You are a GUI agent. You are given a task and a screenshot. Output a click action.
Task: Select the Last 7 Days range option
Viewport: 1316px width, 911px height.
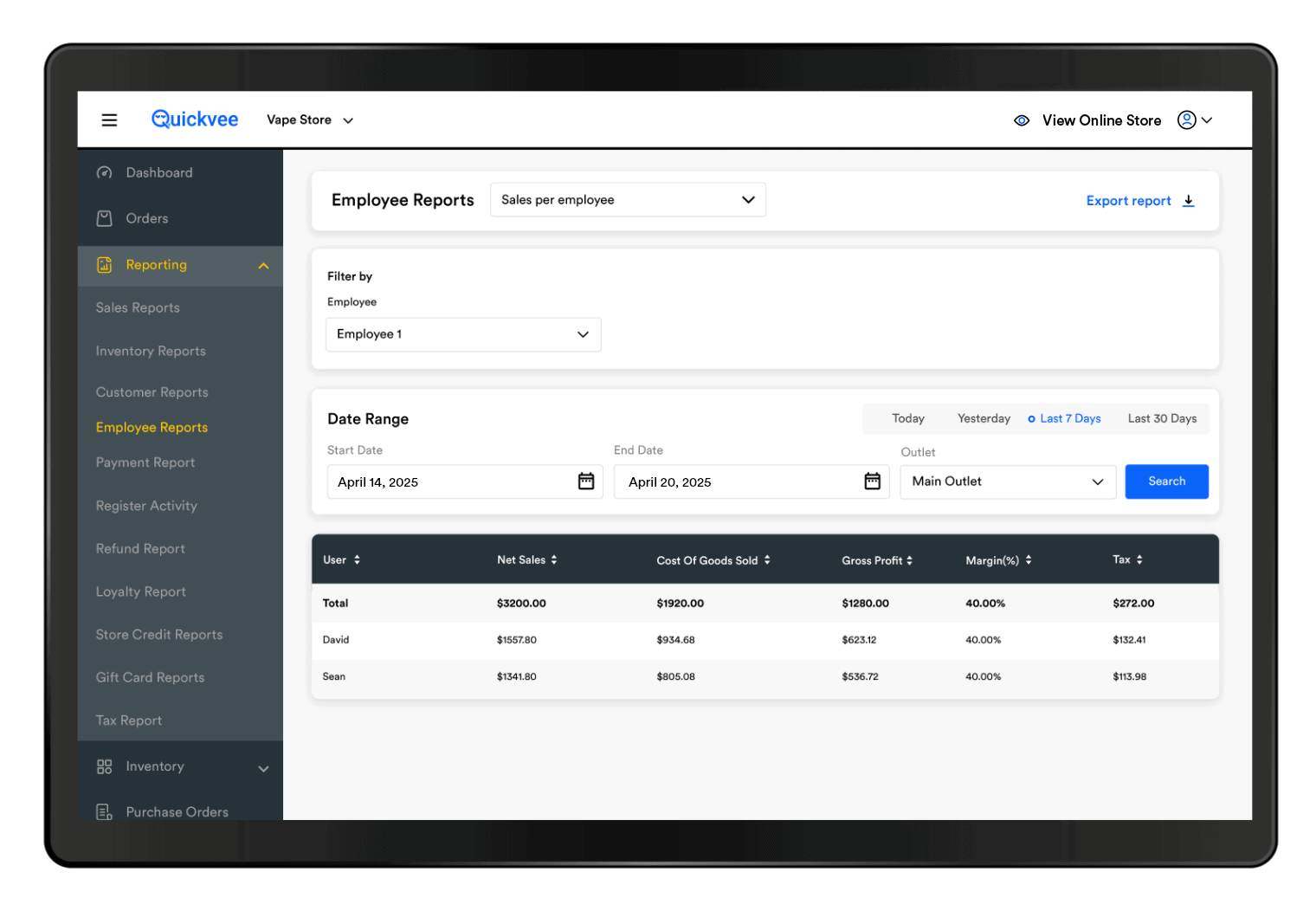point(1069,419)
